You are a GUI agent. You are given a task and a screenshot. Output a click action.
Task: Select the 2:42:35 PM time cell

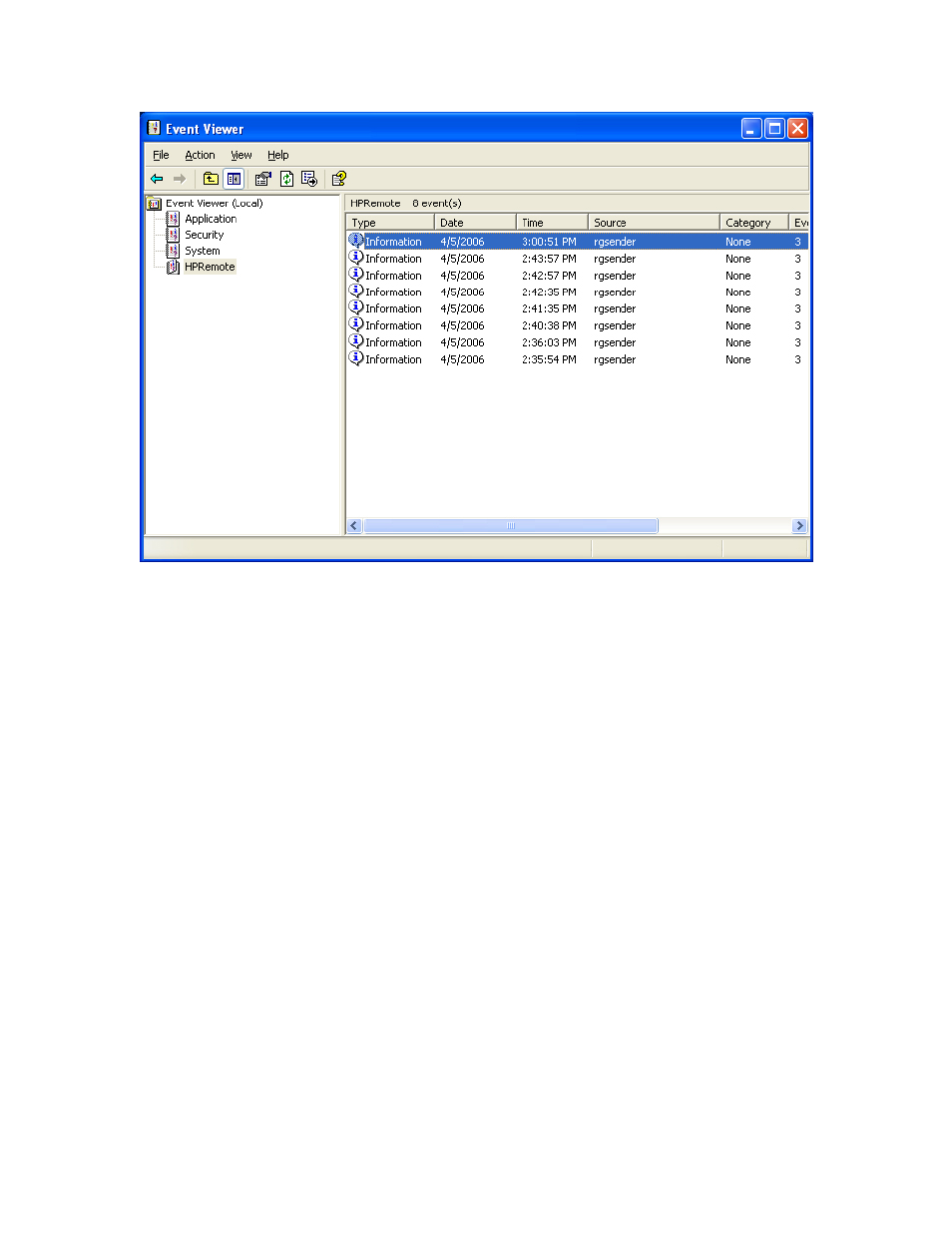pos(549,293)
